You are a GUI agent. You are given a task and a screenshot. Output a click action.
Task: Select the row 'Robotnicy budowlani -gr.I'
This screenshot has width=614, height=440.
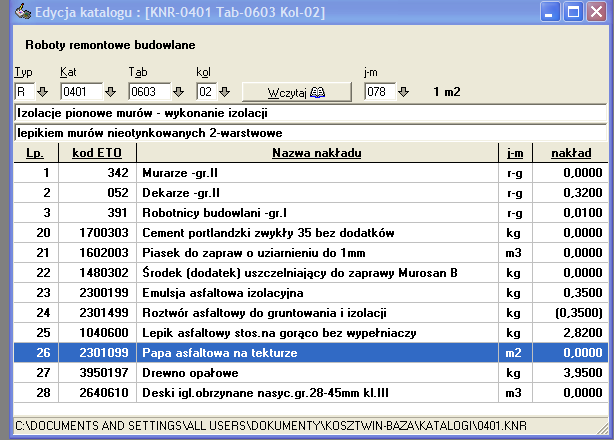(311, 213)
